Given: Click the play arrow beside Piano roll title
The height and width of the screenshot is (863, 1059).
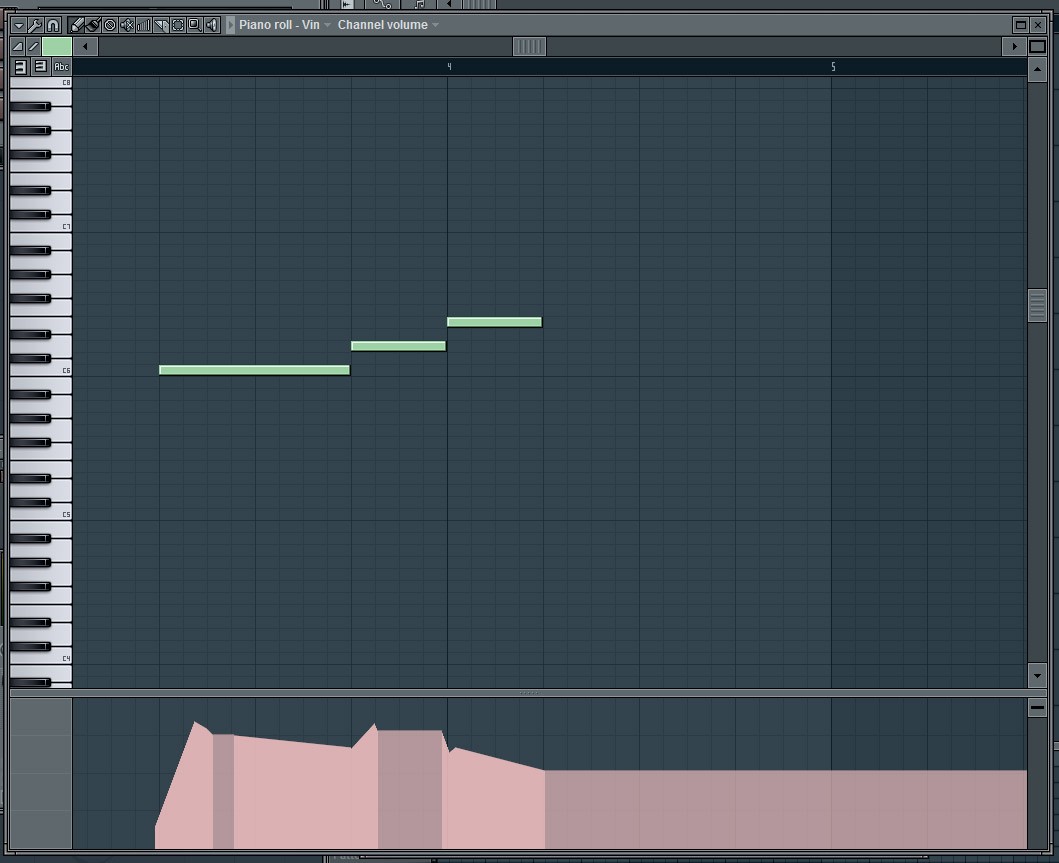Looking at the screenshot, I should 230,25.
